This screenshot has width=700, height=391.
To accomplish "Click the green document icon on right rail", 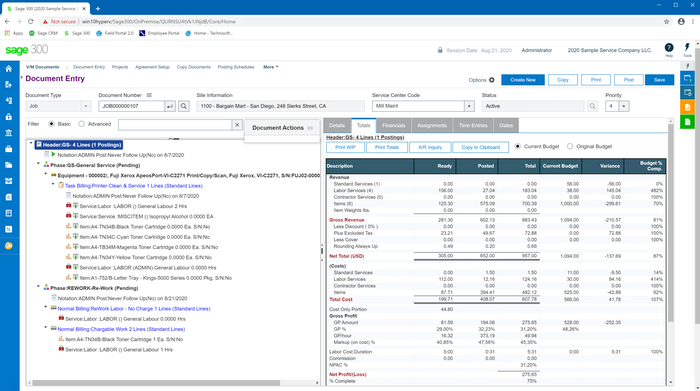I will 688,122.
